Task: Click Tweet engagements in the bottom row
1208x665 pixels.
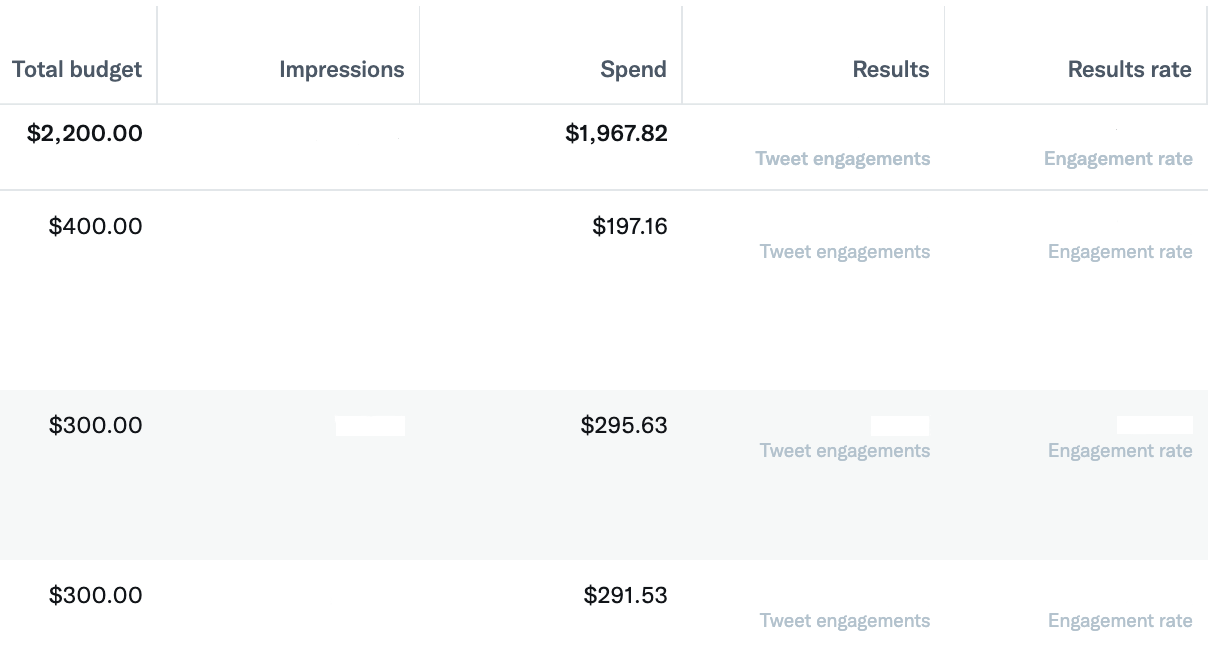Action: [x=843, y=620]
